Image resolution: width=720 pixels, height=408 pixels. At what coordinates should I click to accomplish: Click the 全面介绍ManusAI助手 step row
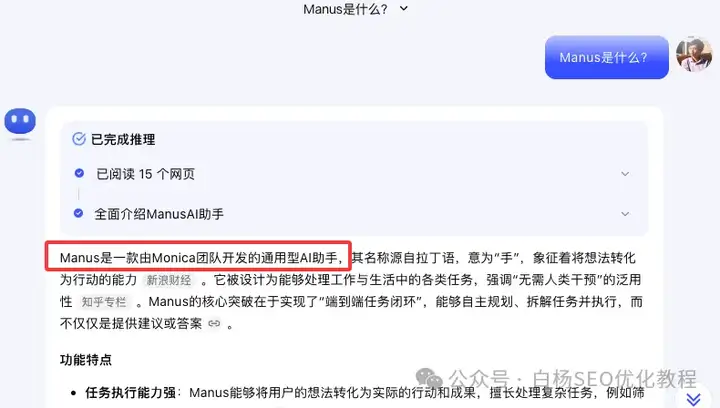click(354, 214)
